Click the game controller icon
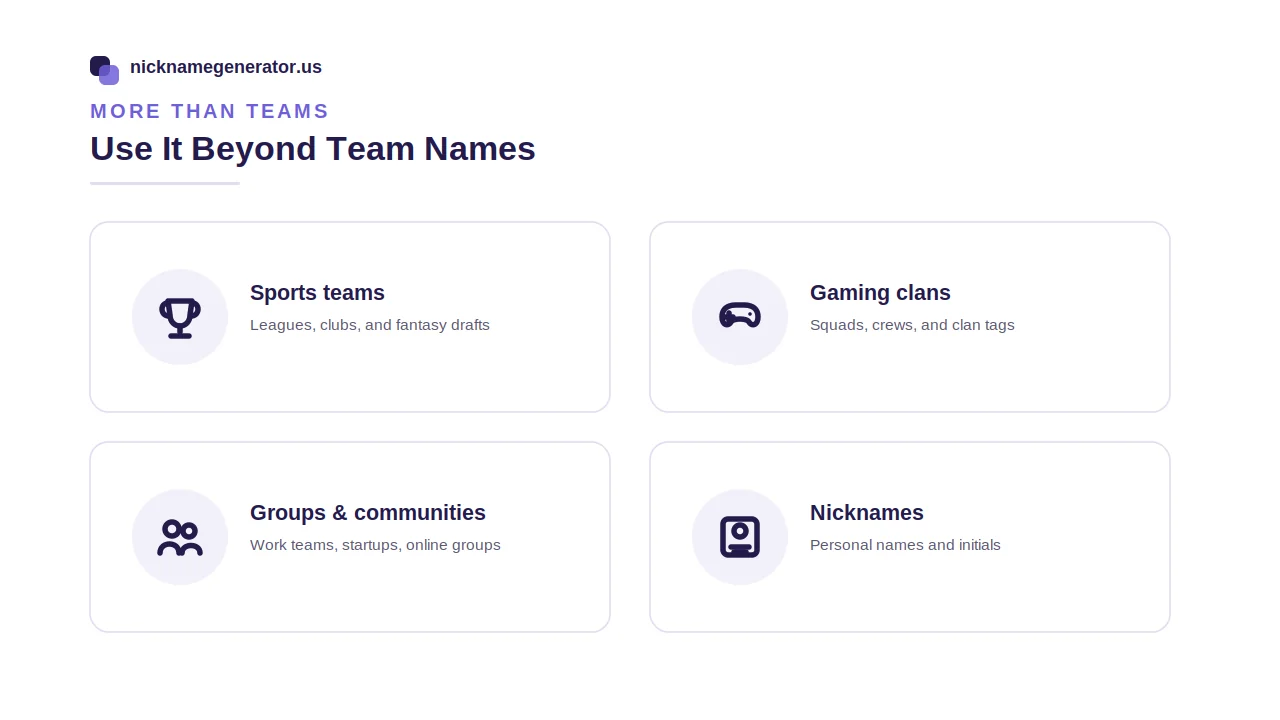The width and height of the screenshot is (1280, 720). 740,315
